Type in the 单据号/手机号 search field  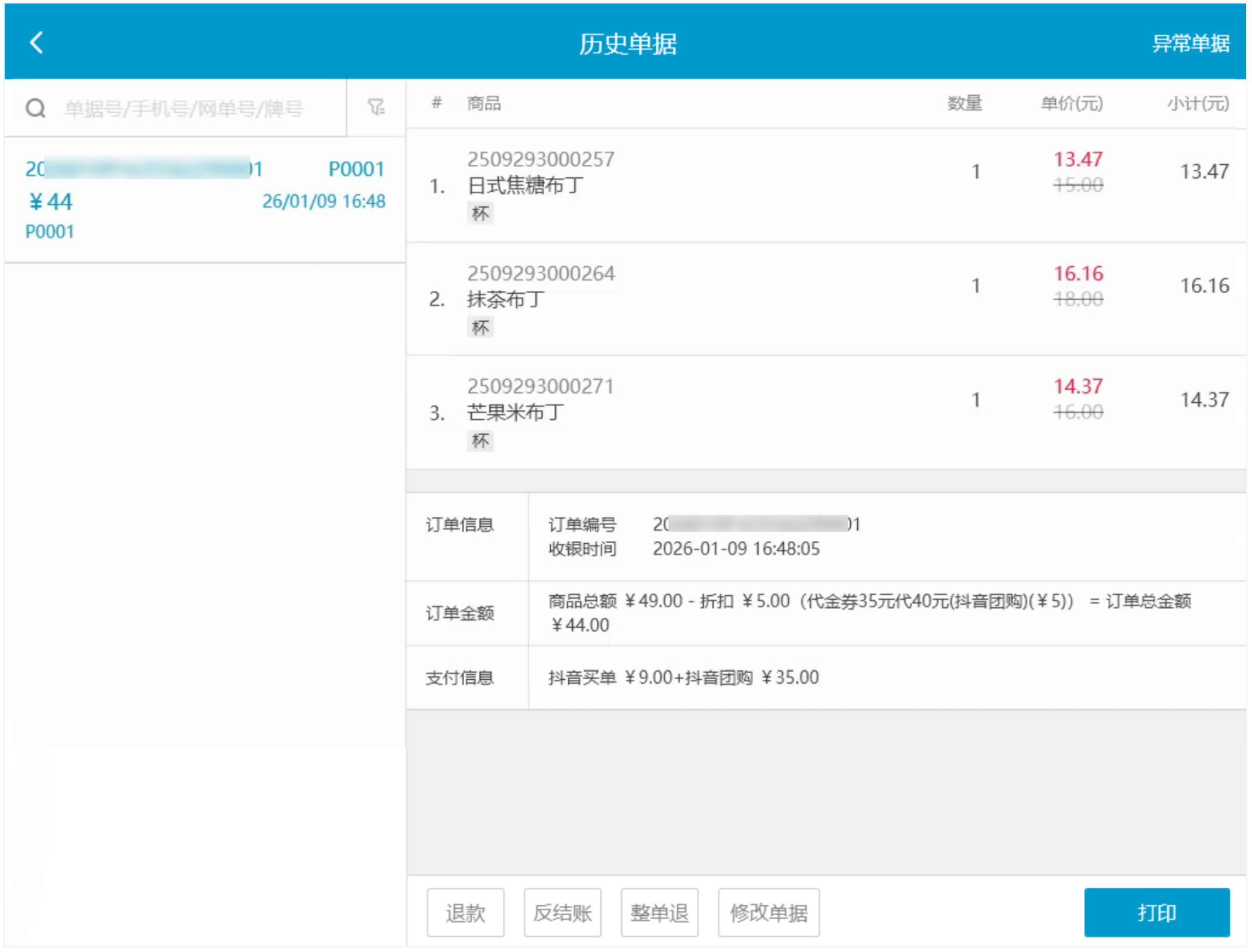coord(184,109)
